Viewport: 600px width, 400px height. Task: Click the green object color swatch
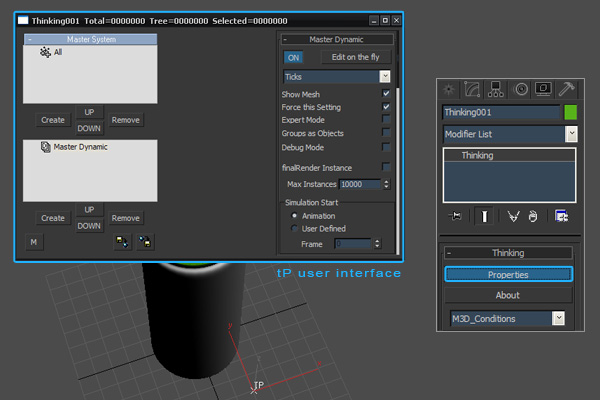[x=570, y=112]
